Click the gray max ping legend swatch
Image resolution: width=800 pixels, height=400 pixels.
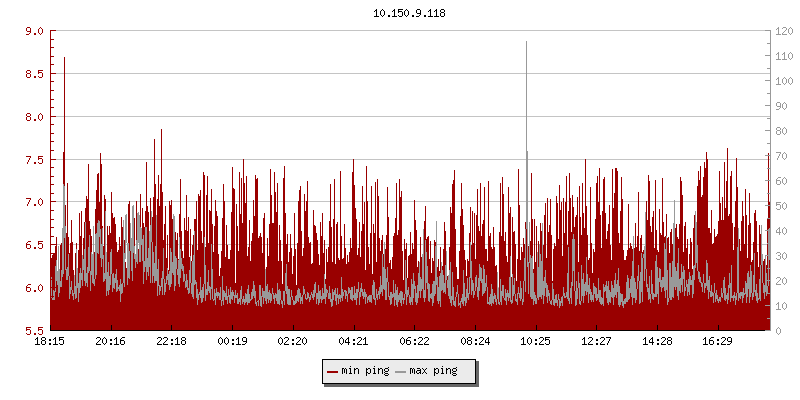point(401,372)
